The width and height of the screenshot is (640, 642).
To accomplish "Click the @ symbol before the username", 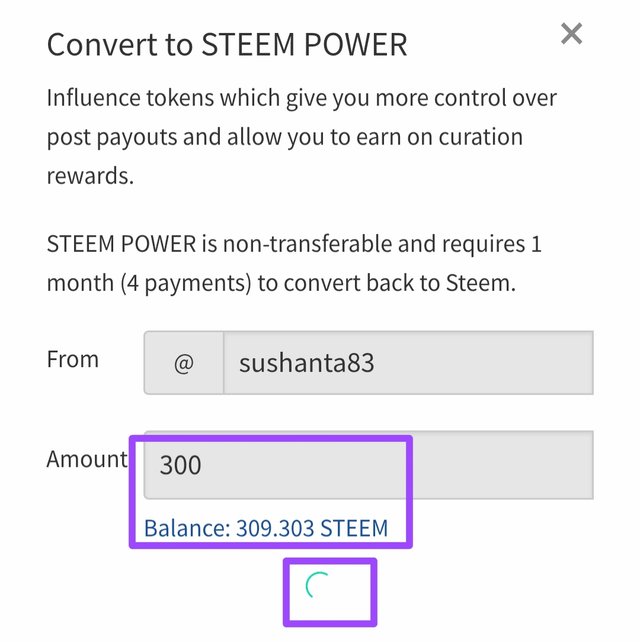I will [x=183, y=362].
